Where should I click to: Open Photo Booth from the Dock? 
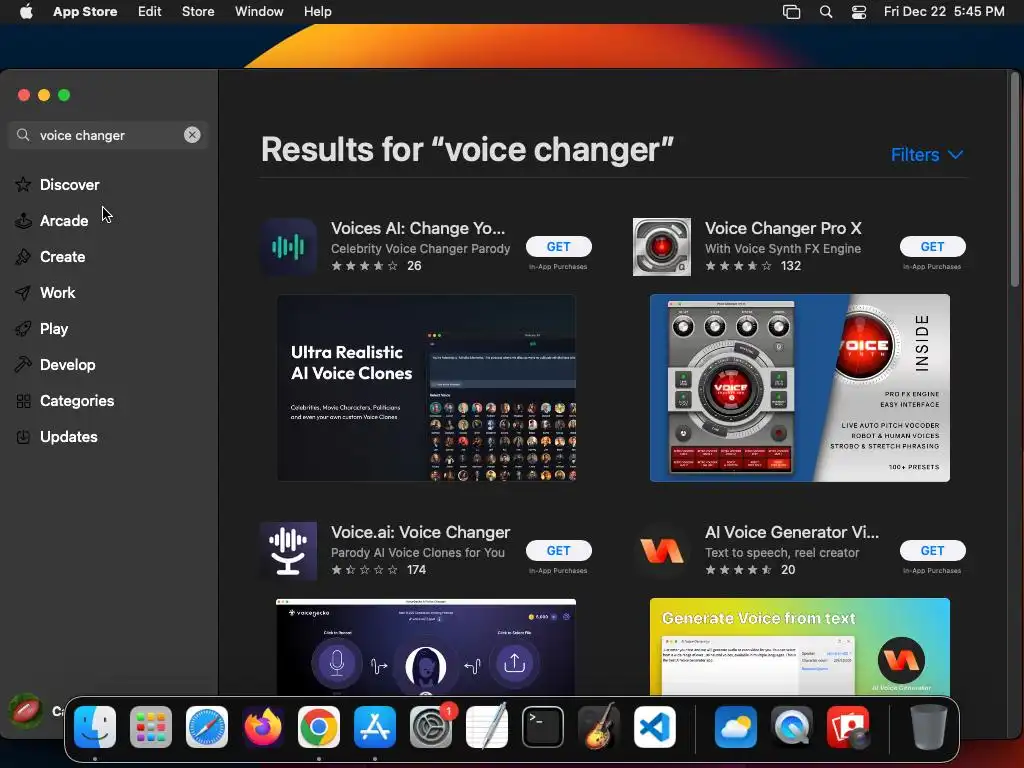848,727
